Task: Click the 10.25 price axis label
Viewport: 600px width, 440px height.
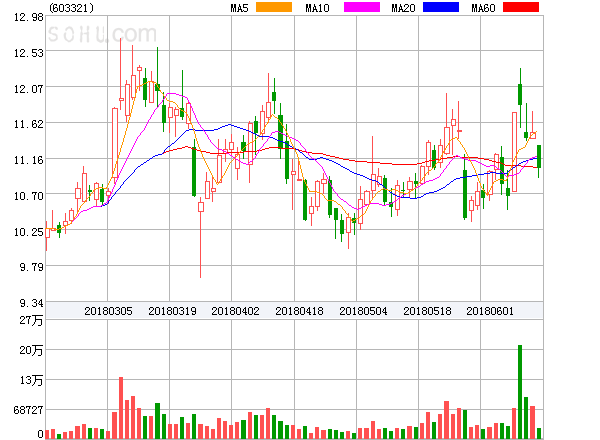Action: coord(29,232)
